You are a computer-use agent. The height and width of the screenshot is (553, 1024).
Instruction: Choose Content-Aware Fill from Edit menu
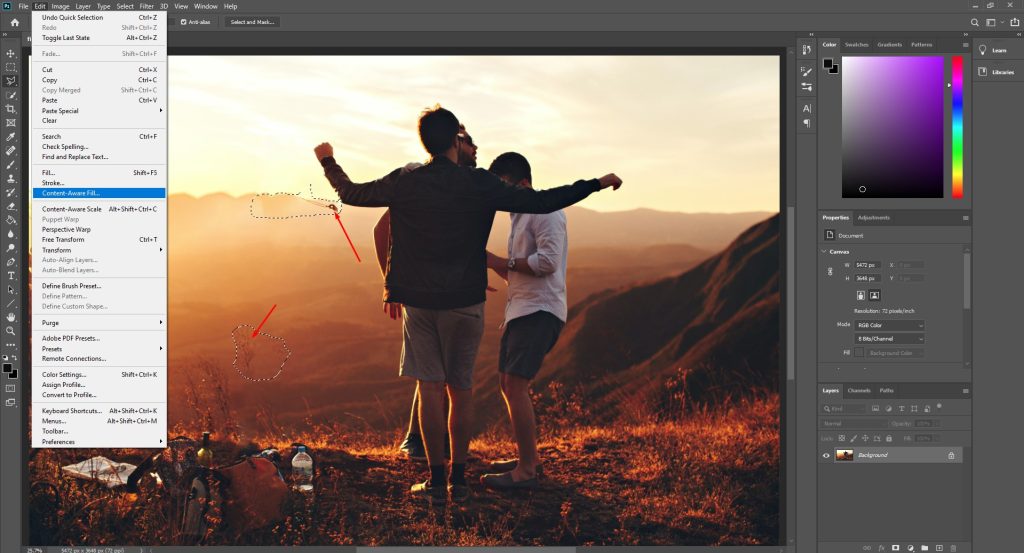71,193
